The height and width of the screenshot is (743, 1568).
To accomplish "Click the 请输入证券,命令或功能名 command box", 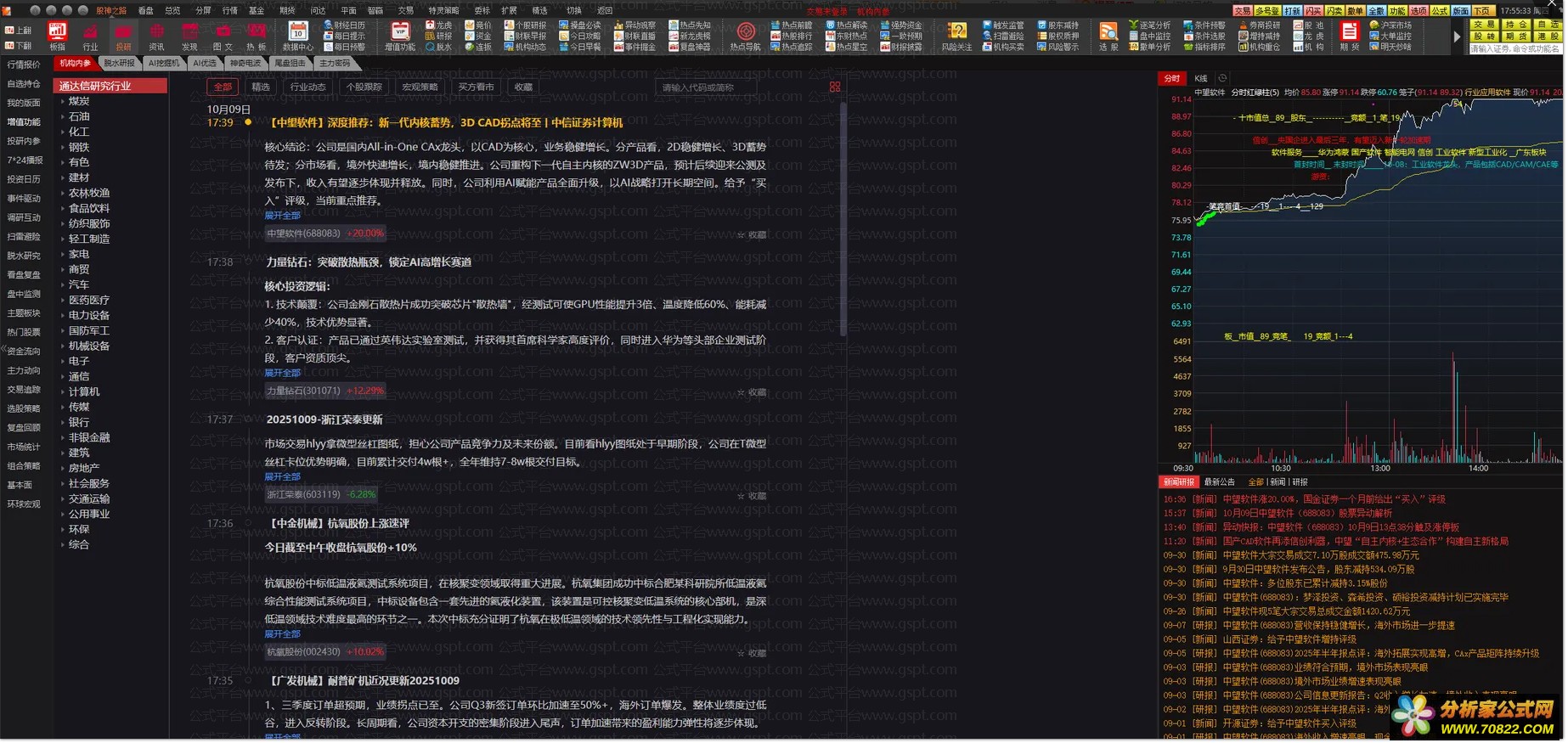I will coord(1515,49).
